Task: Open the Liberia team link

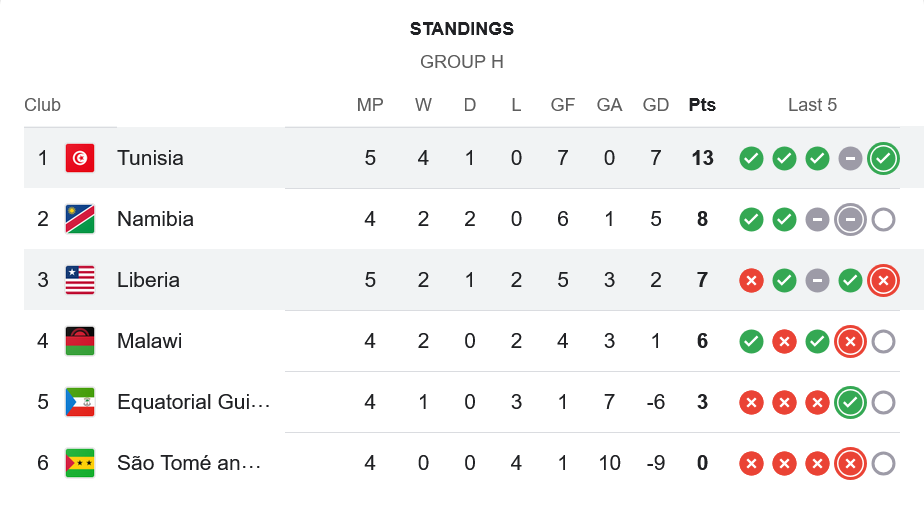Action: coord(148,280)
